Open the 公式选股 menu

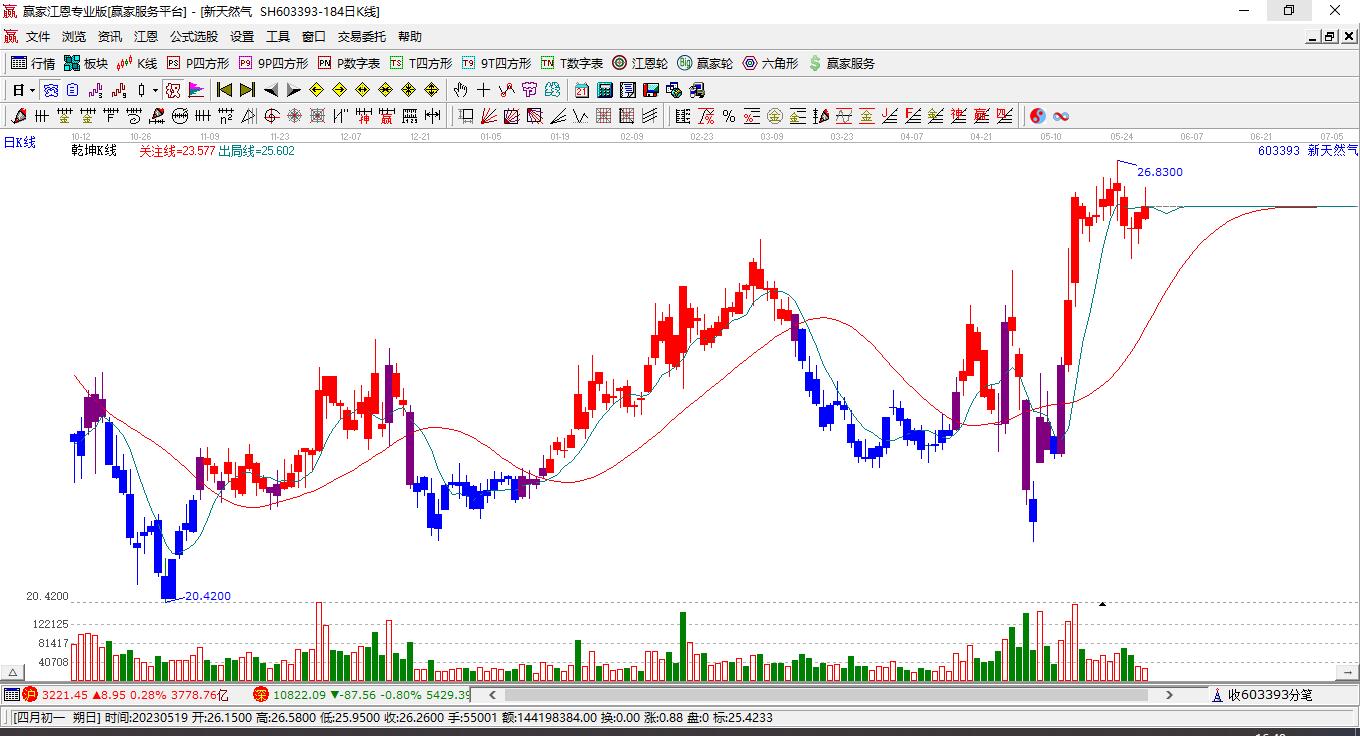194,37
